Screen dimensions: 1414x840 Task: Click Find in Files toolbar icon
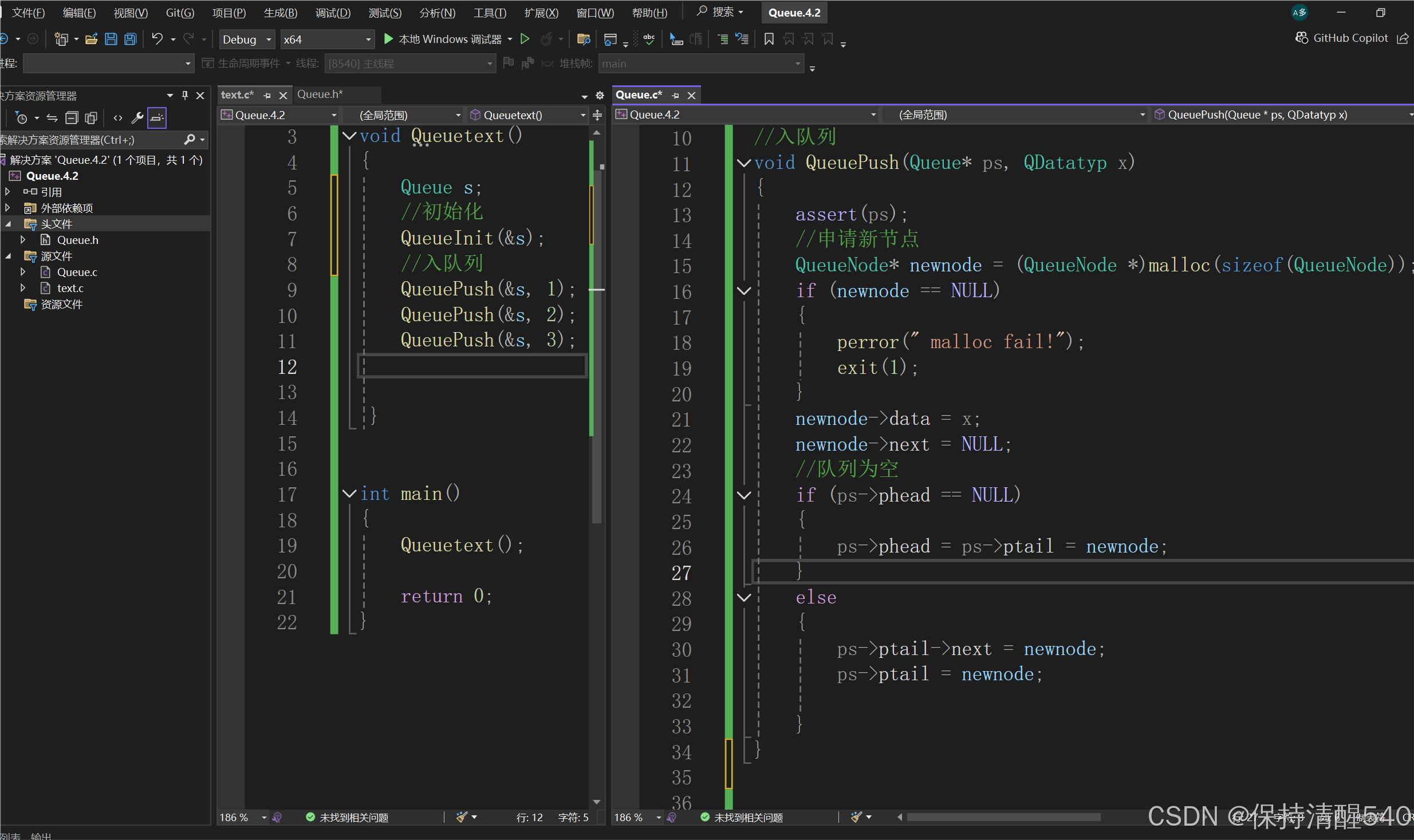click(584, 39)
